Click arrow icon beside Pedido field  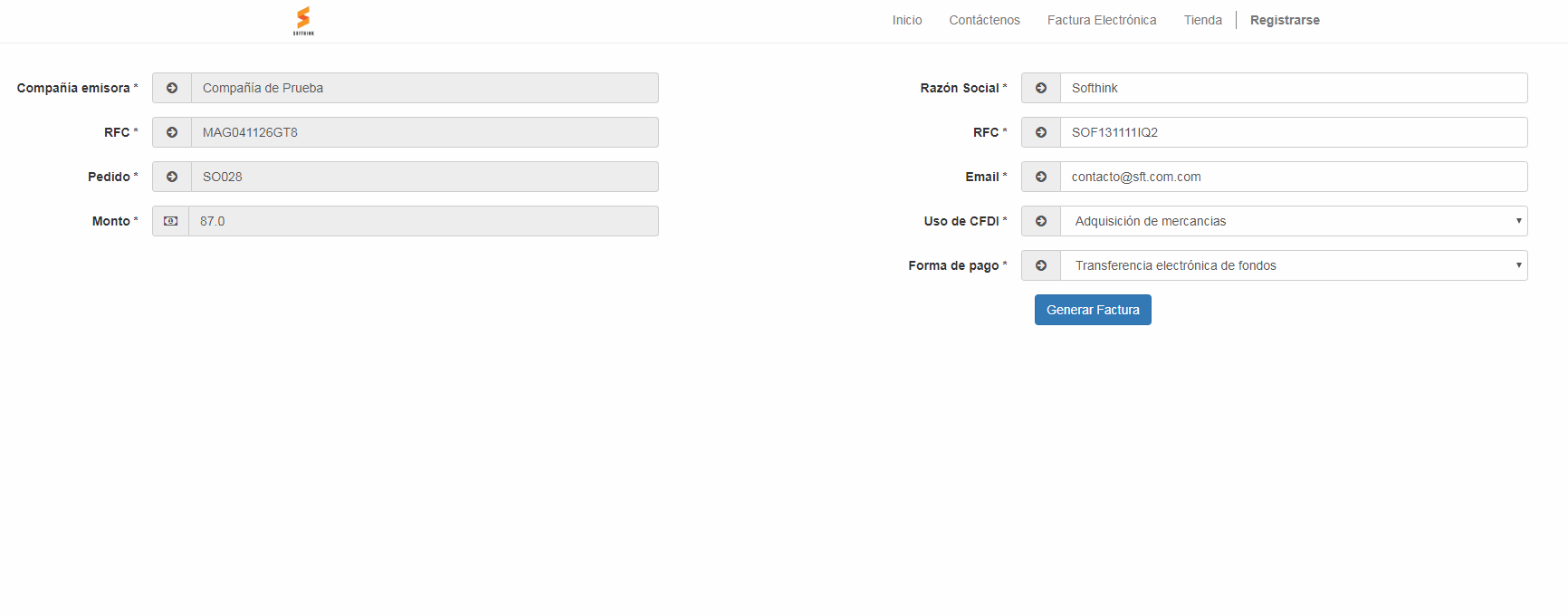point(172,177)
